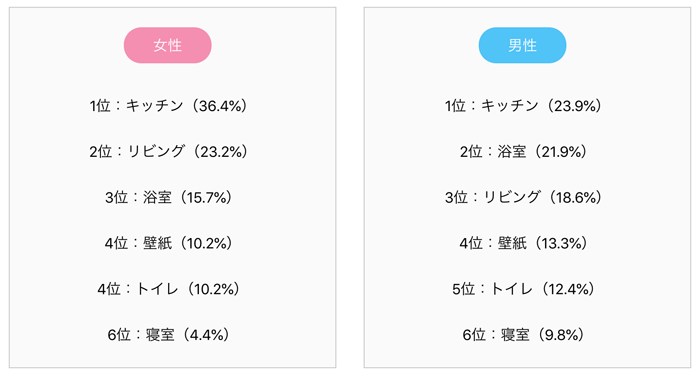Select women's 4位 壁紙 (10.2%) line
The width and height of the screenshot is (700, 377).
(x=168, y=243)
